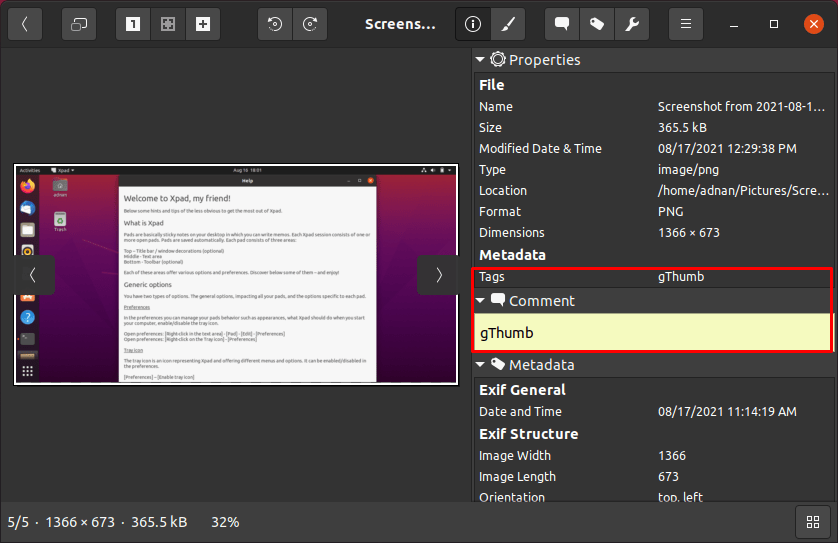This screenshot has height=543, width=838.
Task: Click the format value PNG
Action: tap(670, 212)
